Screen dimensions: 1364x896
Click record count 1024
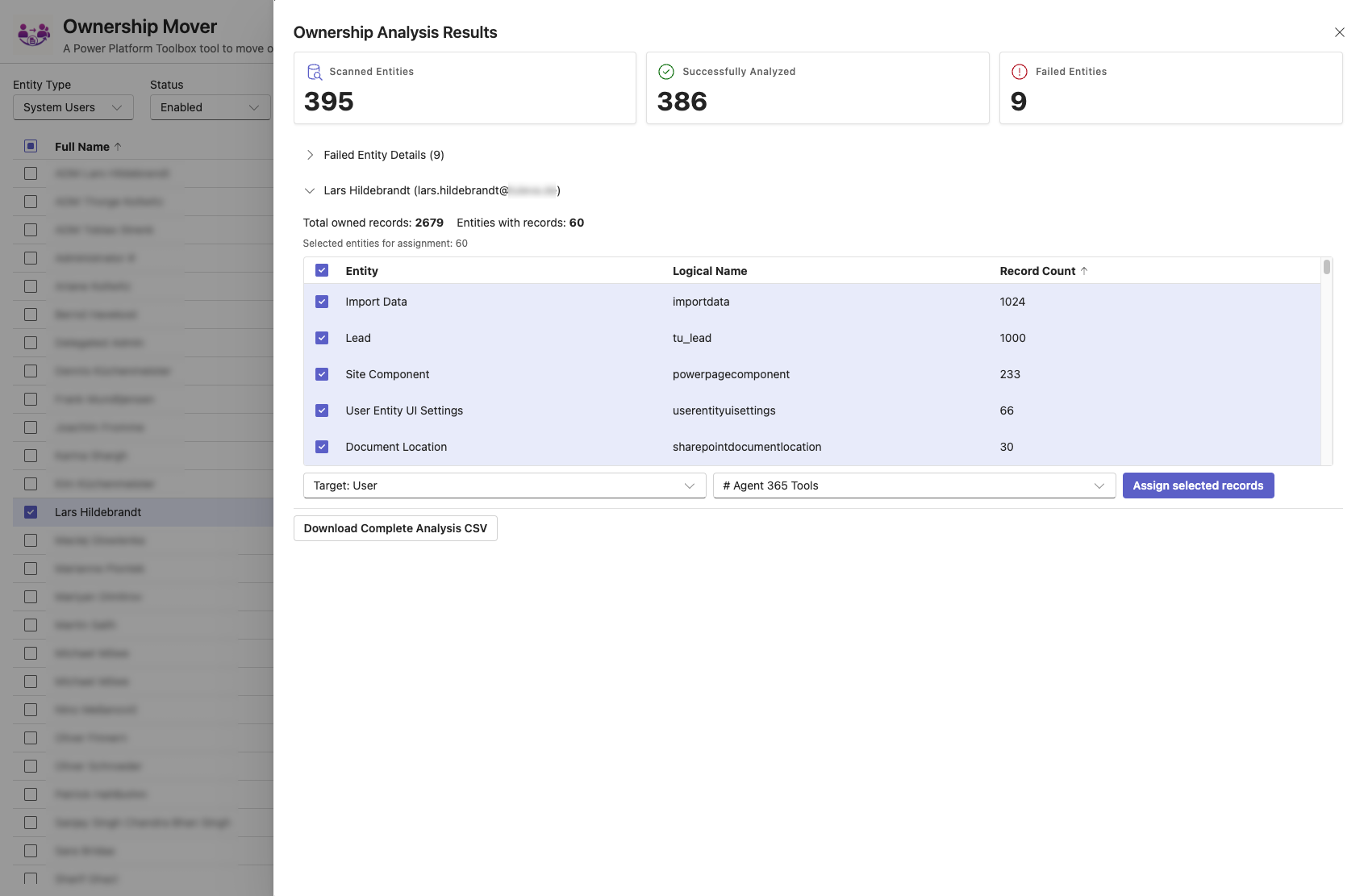tap(1012, 302)
